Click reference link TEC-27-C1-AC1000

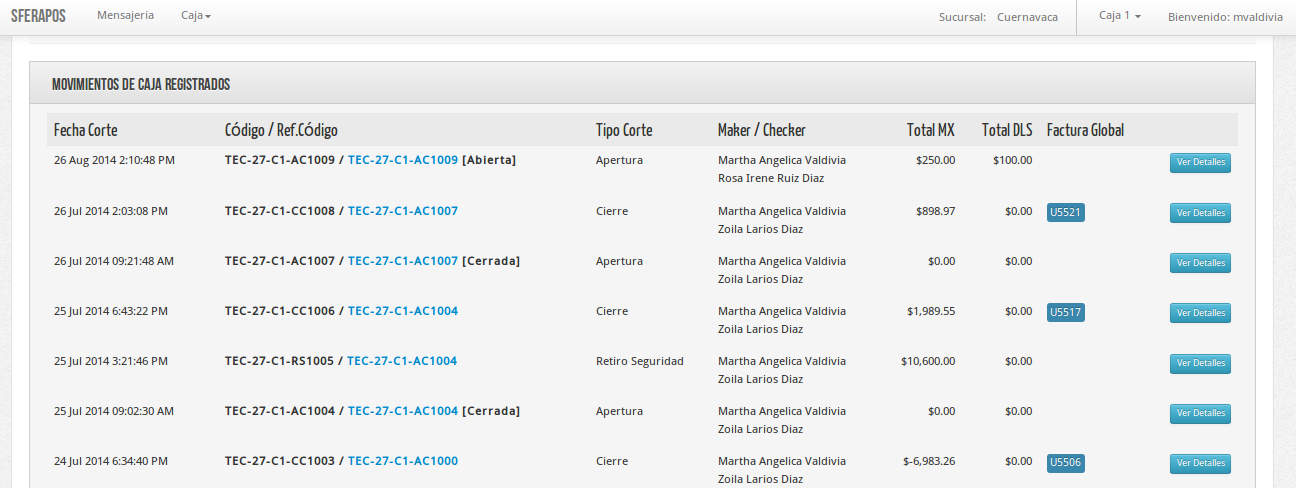[x=402, y=461]
